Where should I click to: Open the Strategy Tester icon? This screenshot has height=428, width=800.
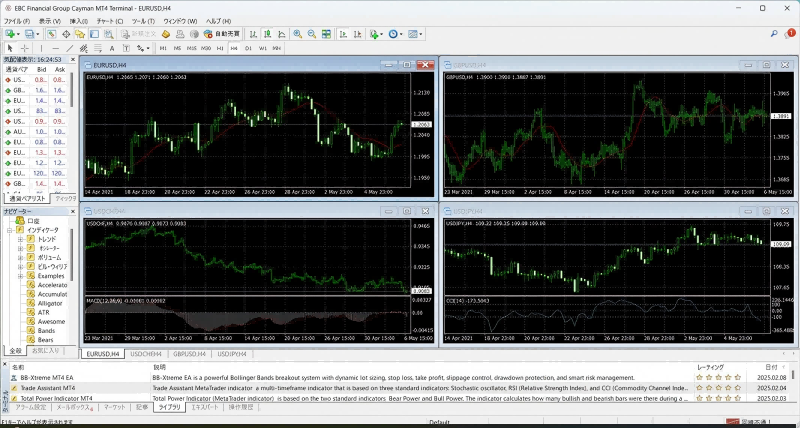click(109, 34)
